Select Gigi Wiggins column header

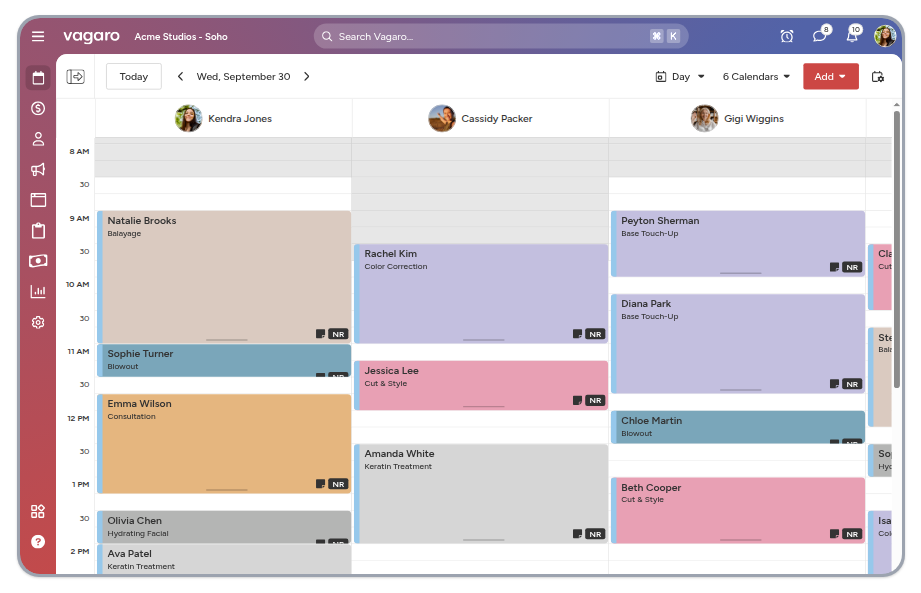click(737, 119)
